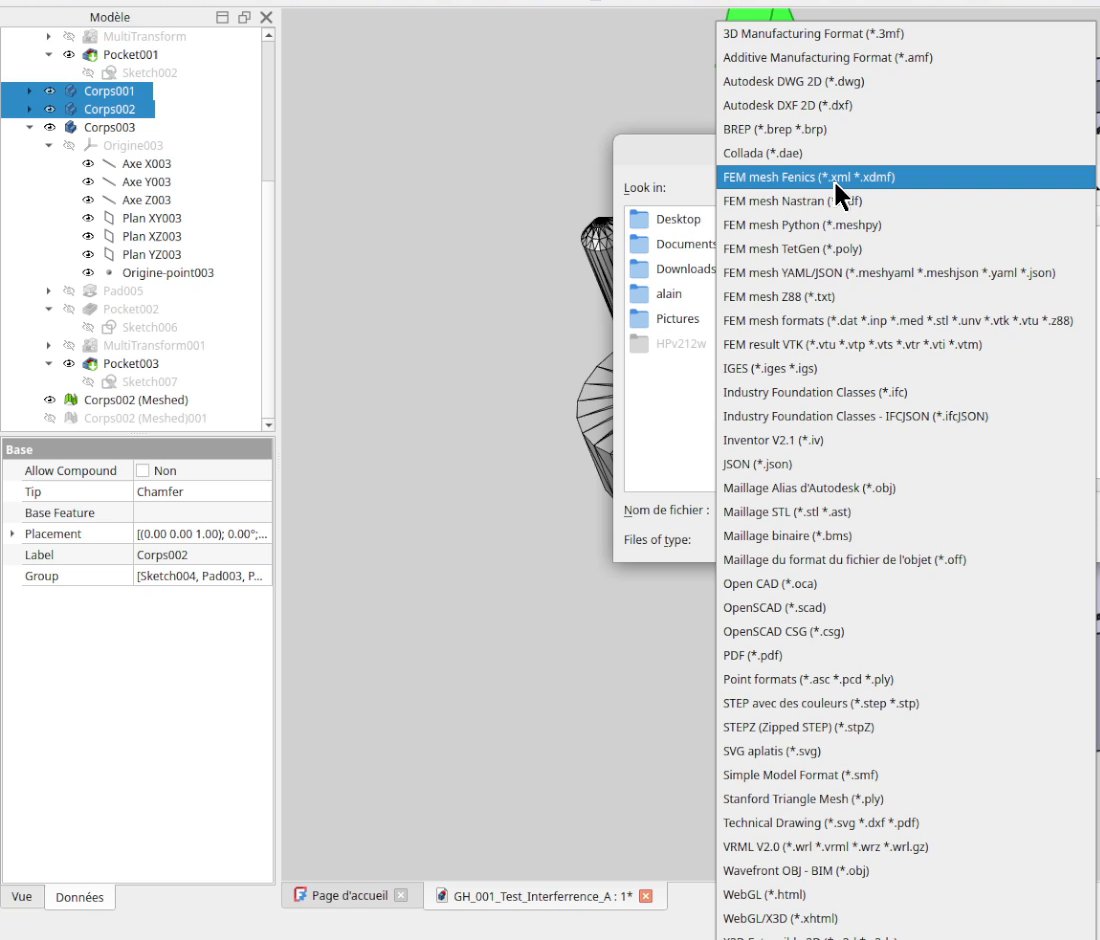Hide the Corps002 (Meshed) object
The width and height of the screenshot is (1100, 940).
tap(50, 400)
